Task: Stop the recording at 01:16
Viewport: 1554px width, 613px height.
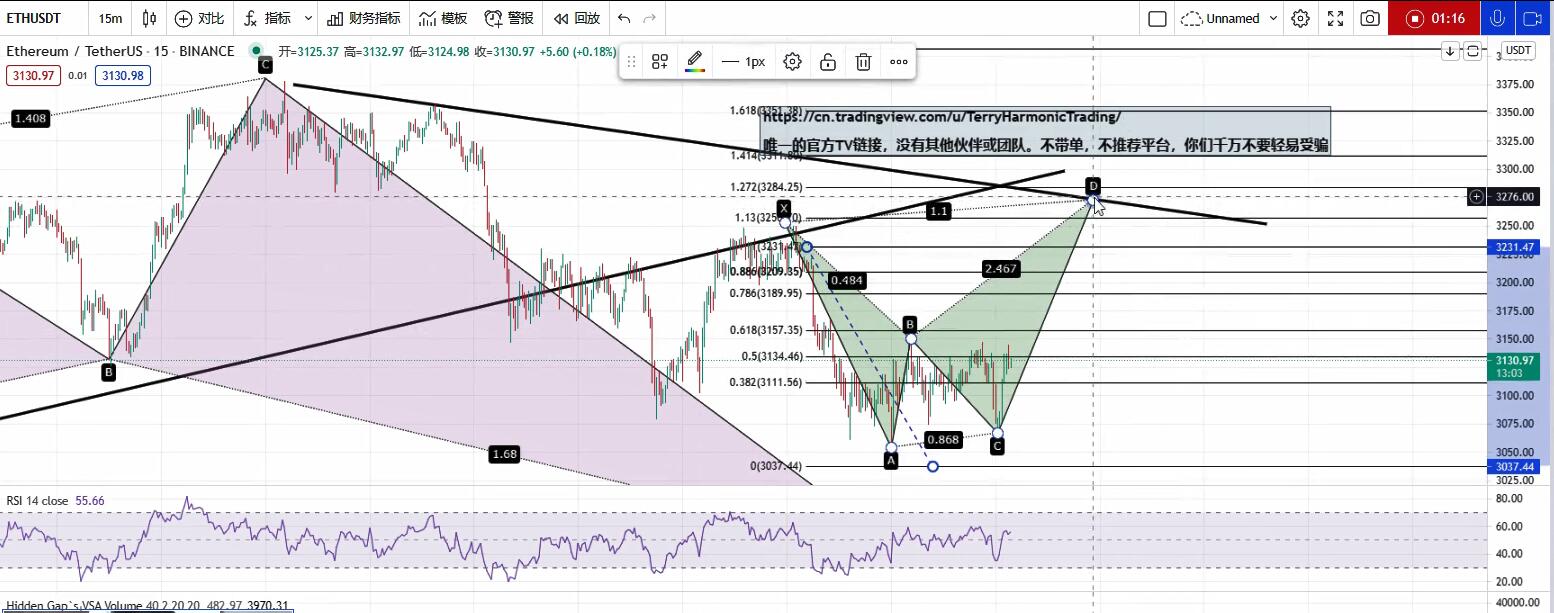Action: click(1434, 18)
